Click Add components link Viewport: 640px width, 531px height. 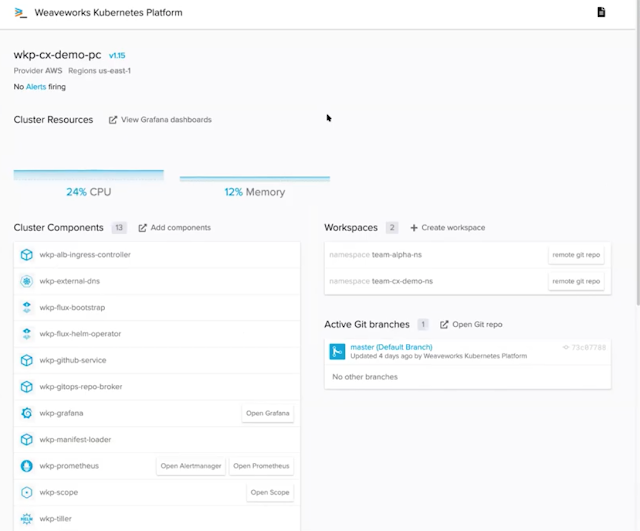pyautogui.click(x=180, y=227)
